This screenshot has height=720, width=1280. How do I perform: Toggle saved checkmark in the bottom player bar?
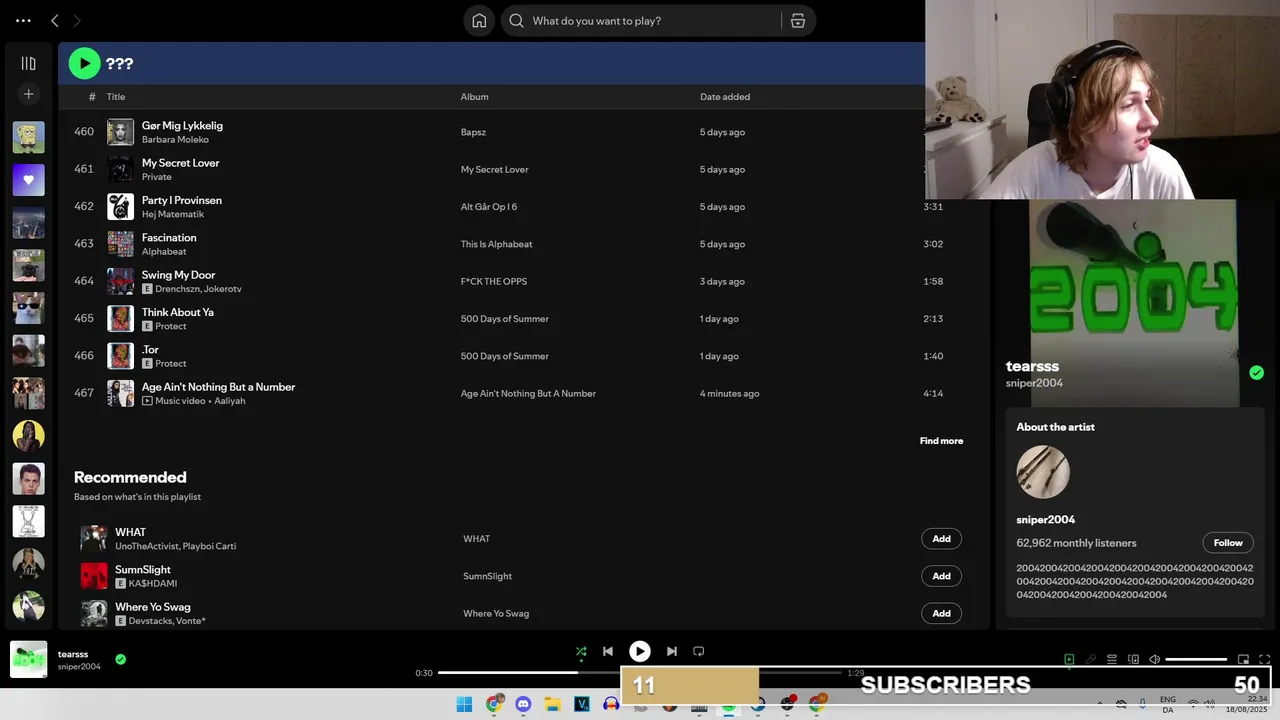click(x=120, y=659)
